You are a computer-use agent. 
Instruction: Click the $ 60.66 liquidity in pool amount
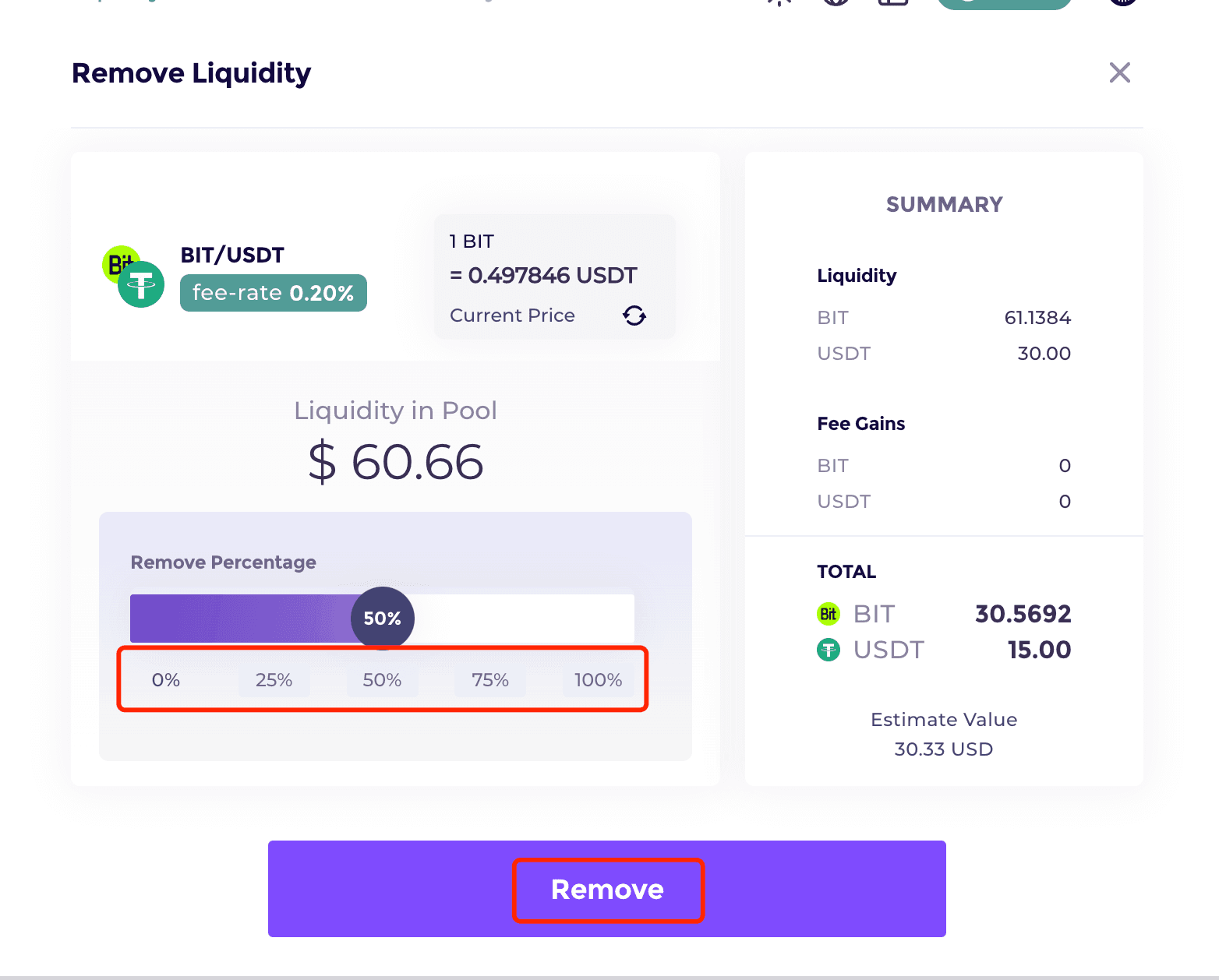click(396, 462)
